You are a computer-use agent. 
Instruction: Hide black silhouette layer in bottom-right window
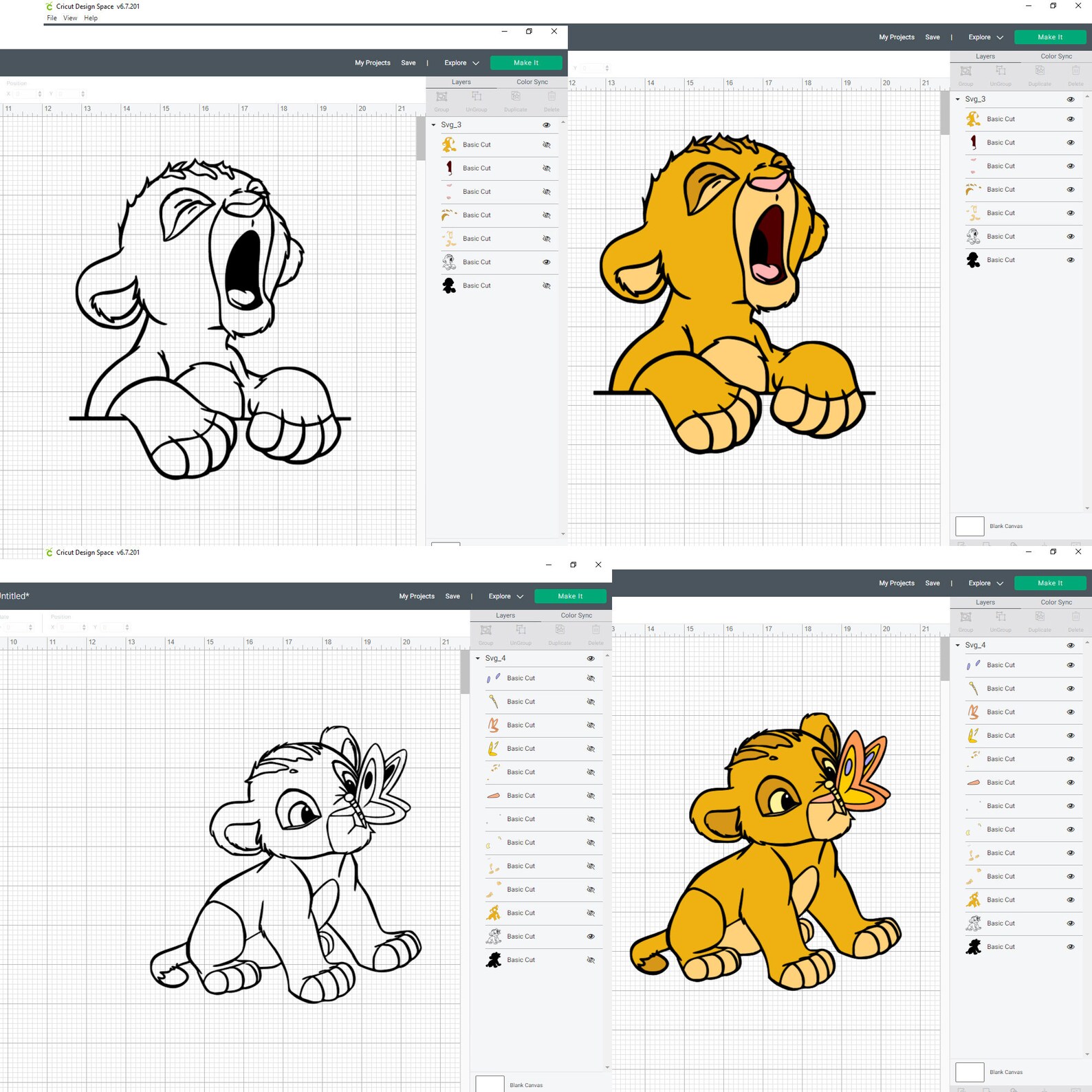click(1071, 947)
